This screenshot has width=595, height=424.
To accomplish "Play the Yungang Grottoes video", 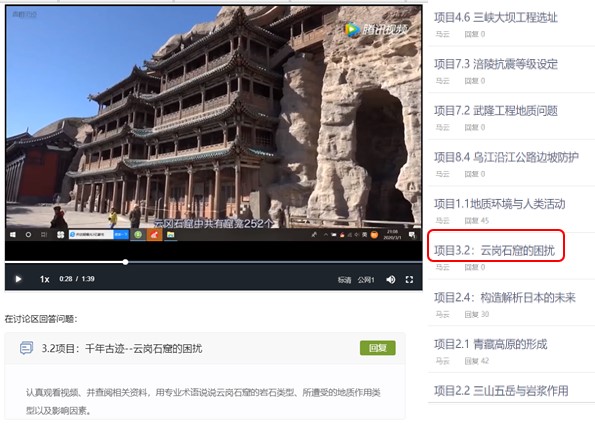I will click(x=18, y=279).
